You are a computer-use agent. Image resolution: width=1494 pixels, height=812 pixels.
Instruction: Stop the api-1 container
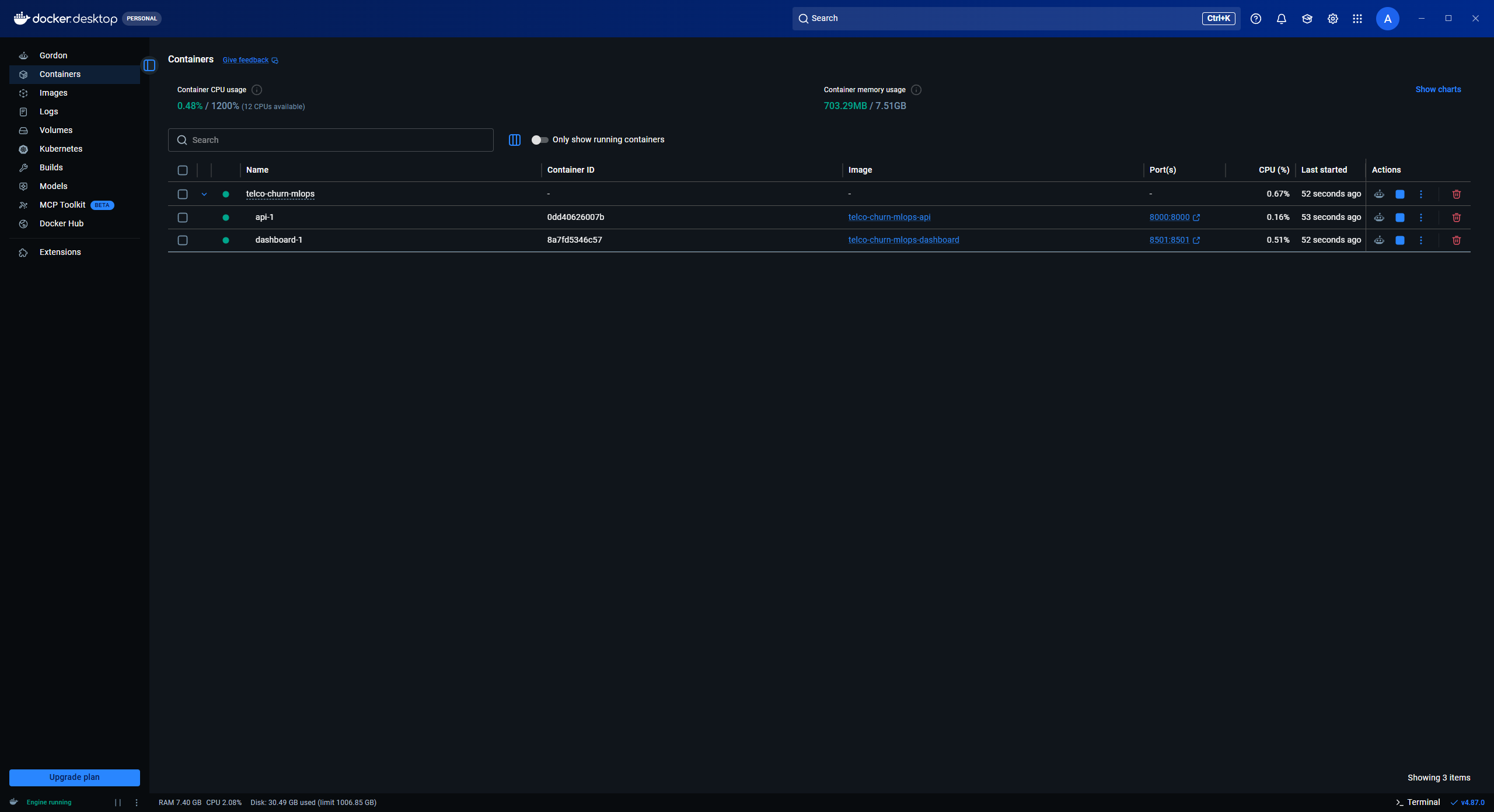click(1400, 218)
